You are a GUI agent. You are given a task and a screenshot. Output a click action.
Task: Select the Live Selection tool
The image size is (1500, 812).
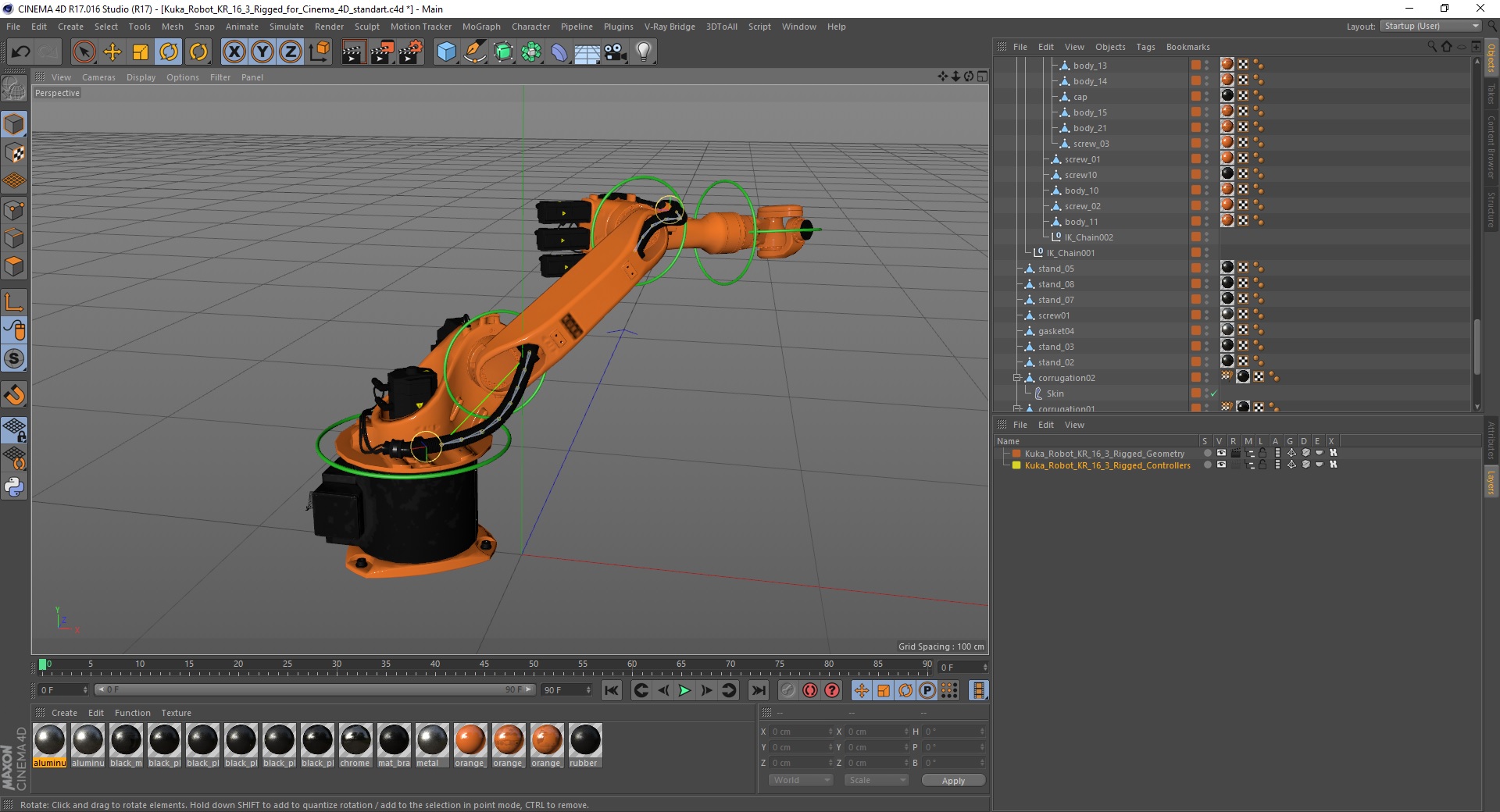click(84, 52)
